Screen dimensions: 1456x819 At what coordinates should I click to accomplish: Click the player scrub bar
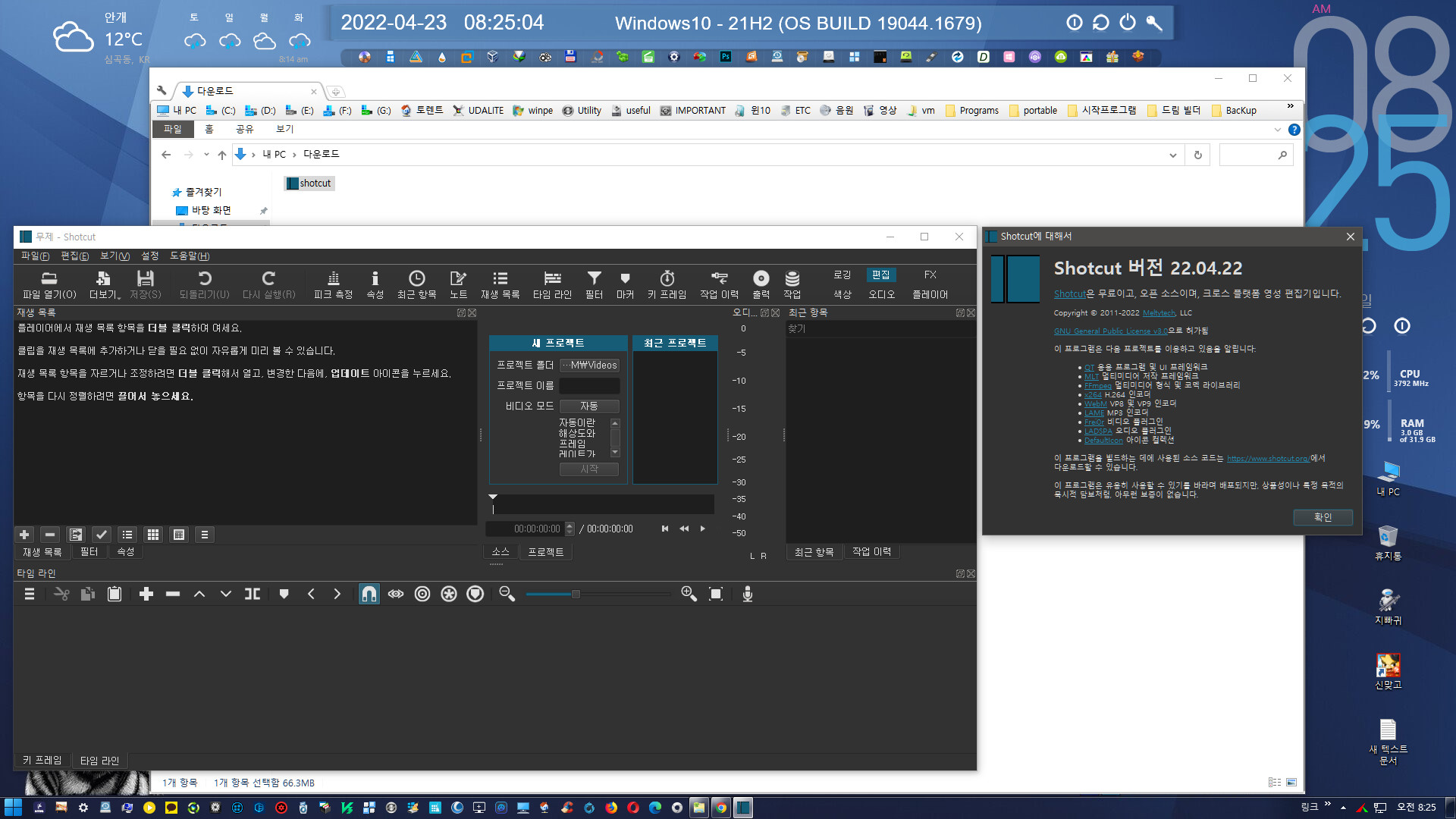603,504
